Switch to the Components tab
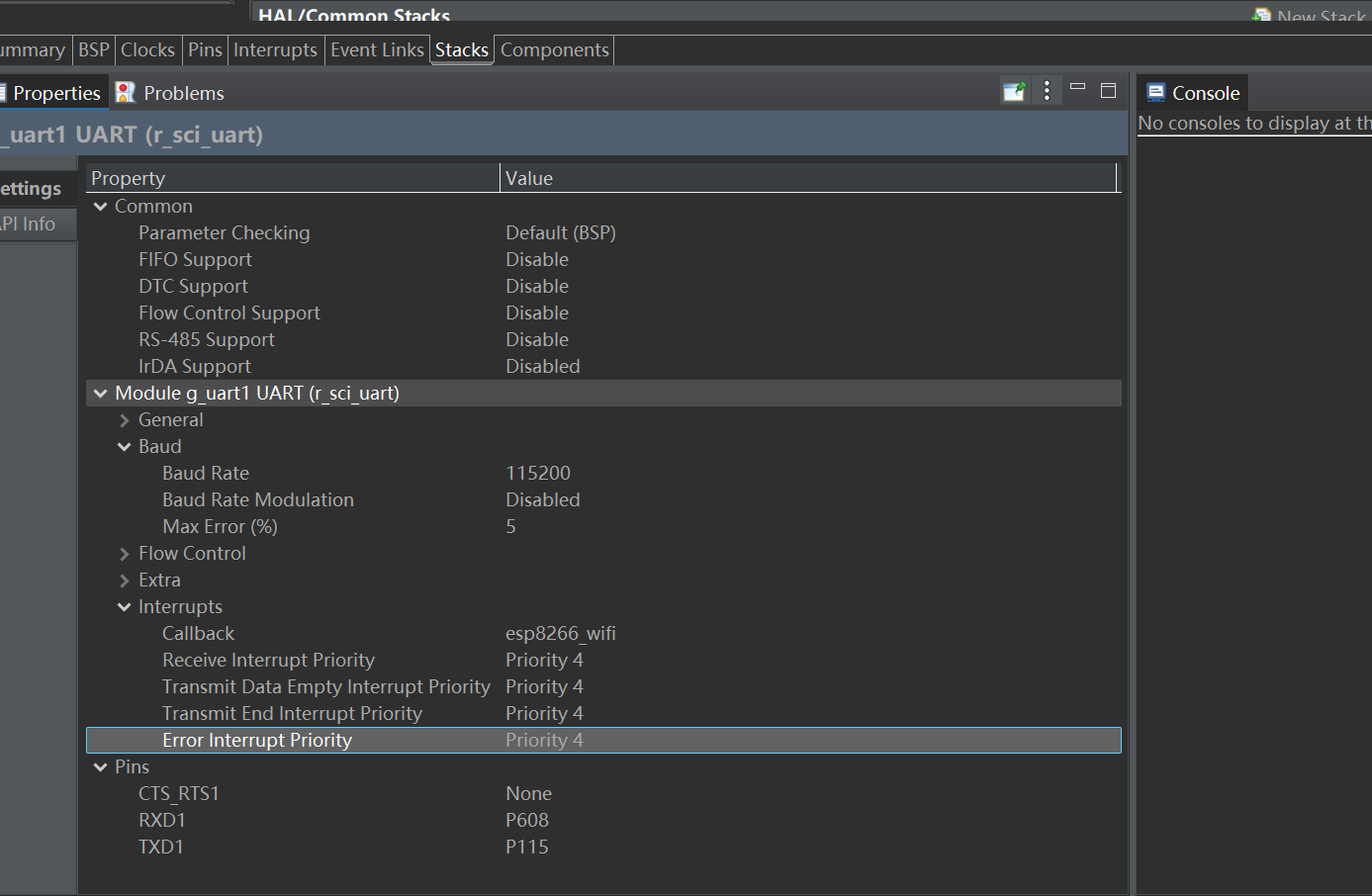The height and width of the screenshot is (896, 1372). [x=555, y=50]
